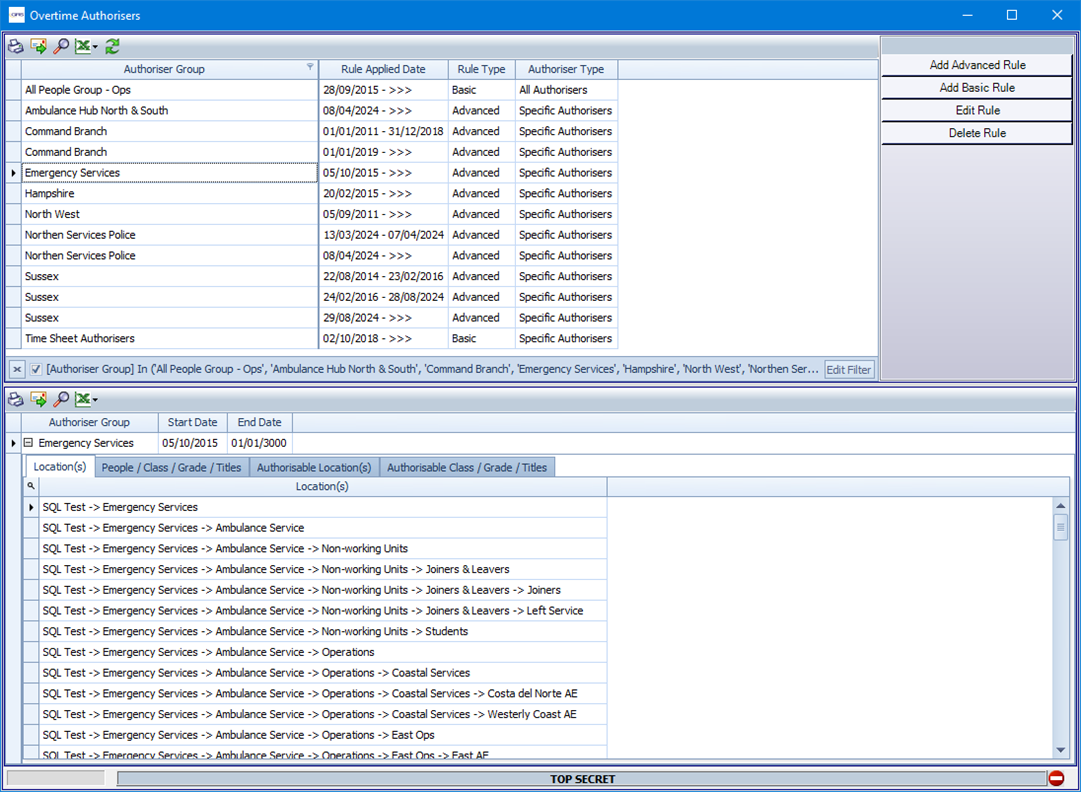Viewport: 1081px width, 792px height.
Task: Click the Edit Filter button
Action: (x=848, y=370)
